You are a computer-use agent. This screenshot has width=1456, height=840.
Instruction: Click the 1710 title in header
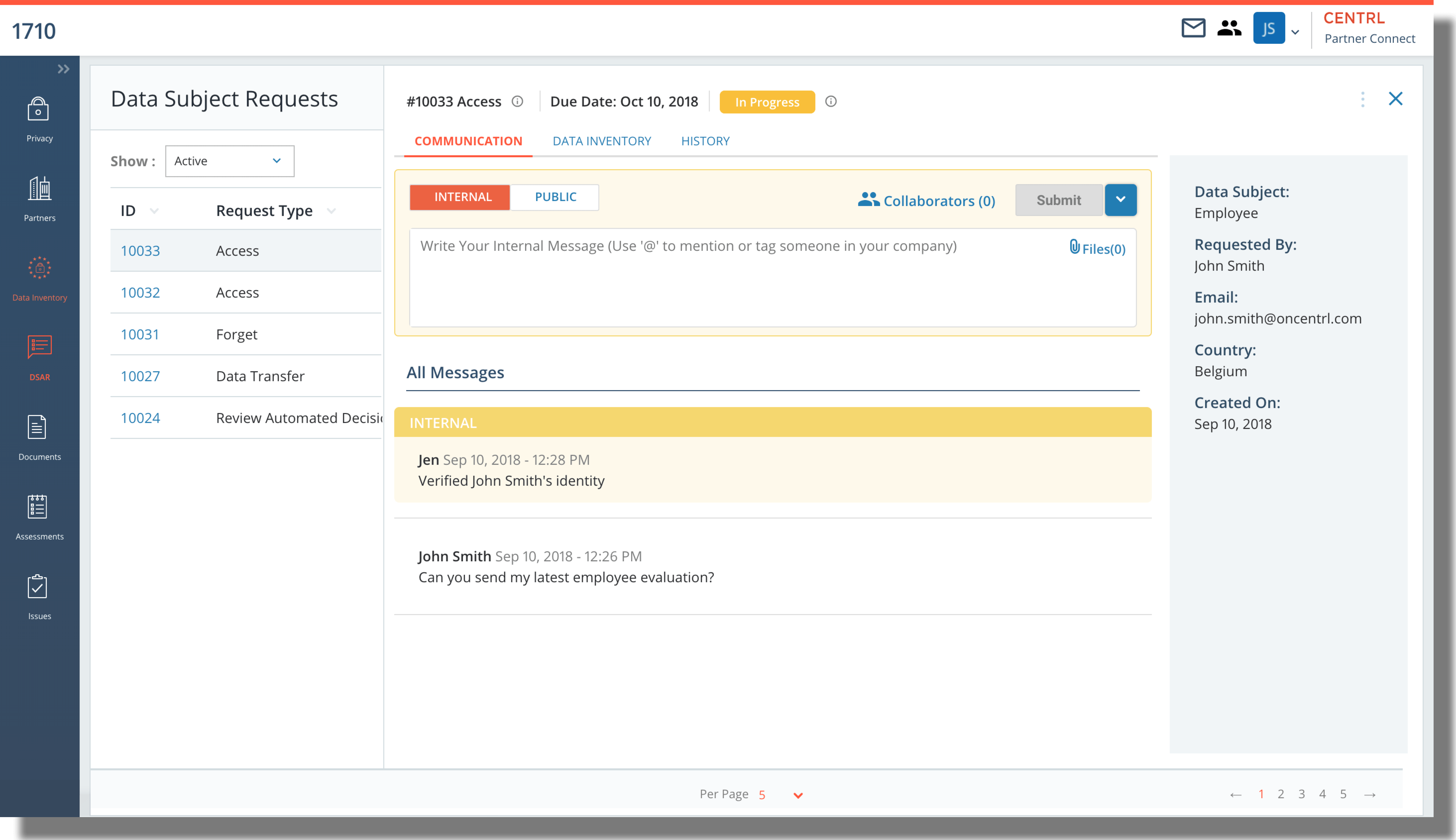(33, 31)
